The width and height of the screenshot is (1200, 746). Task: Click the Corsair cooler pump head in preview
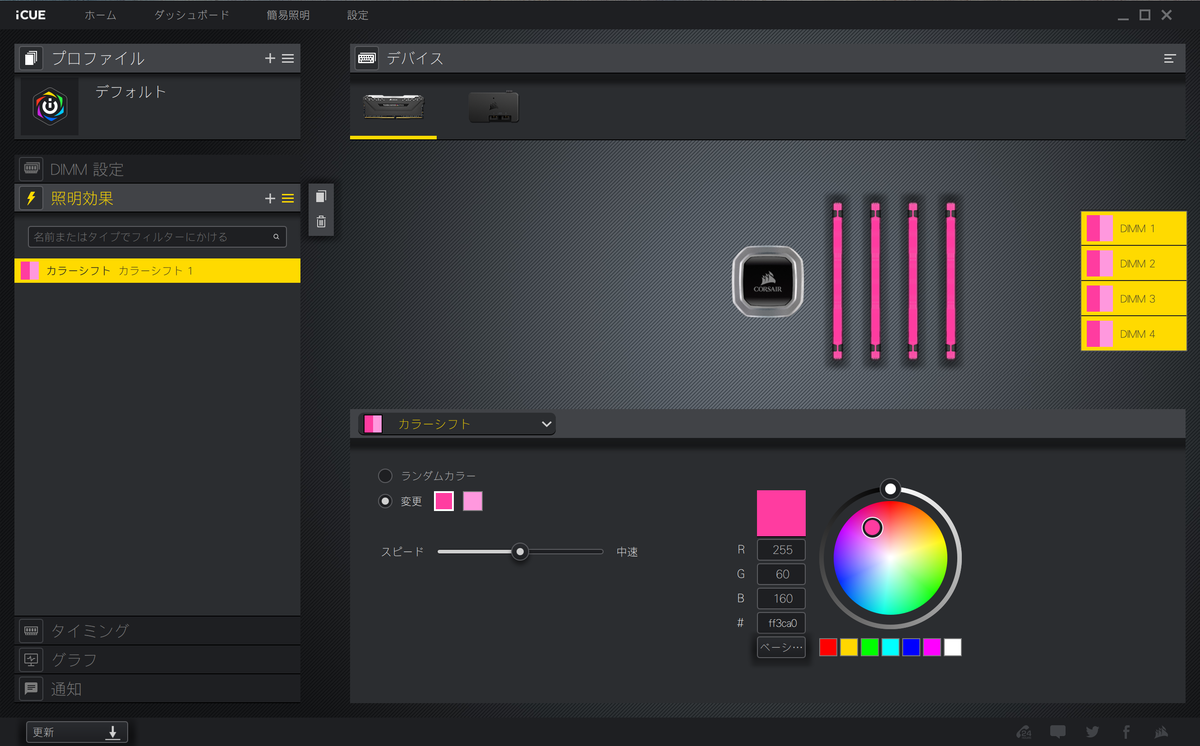coord(769,282)
